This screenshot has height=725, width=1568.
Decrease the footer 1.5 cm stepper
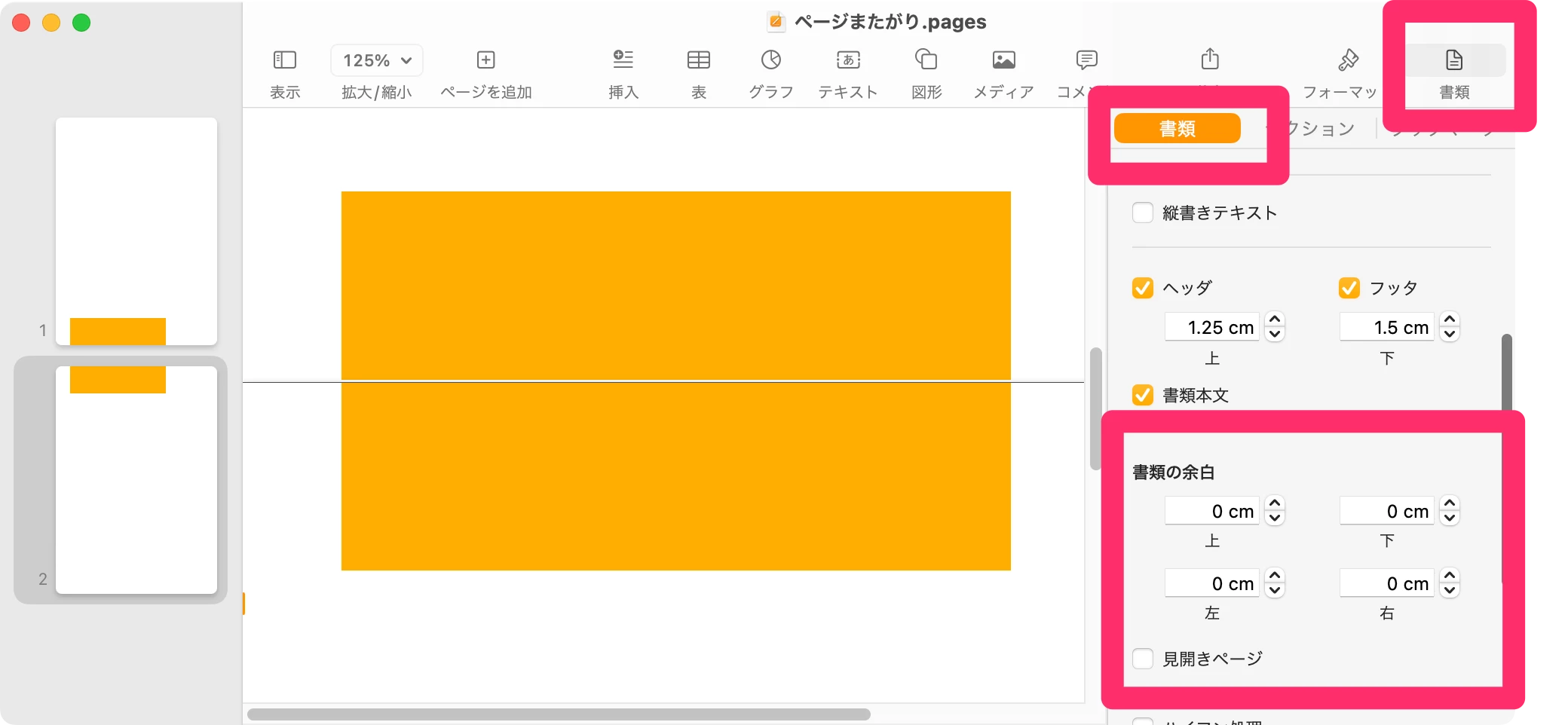click(x=1450, y=335)
